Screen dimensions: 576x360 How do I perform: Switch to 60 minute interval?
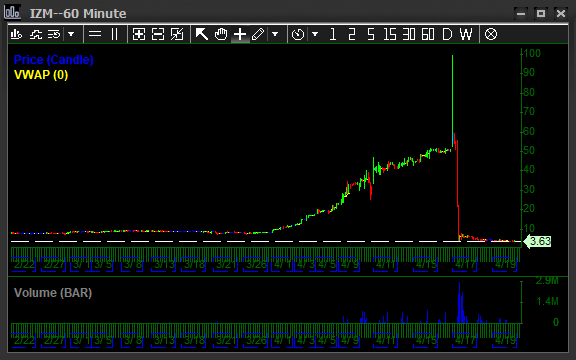pos(428,35)
